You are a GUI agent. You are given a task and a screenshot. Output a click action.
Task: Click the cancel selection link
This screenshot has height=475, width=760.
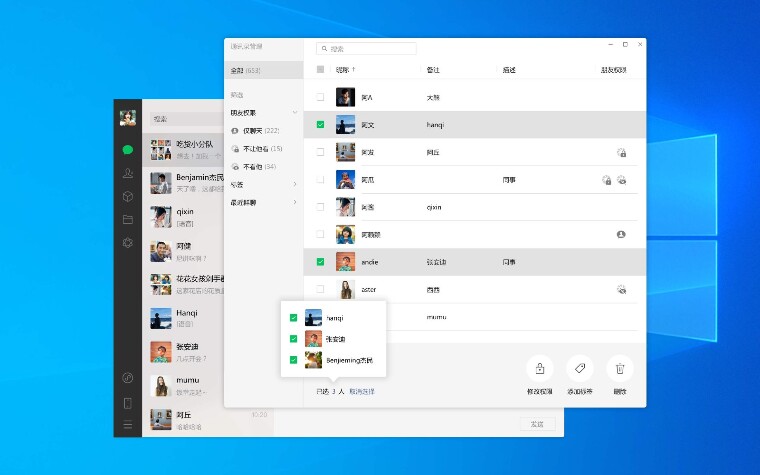point(362,391)
